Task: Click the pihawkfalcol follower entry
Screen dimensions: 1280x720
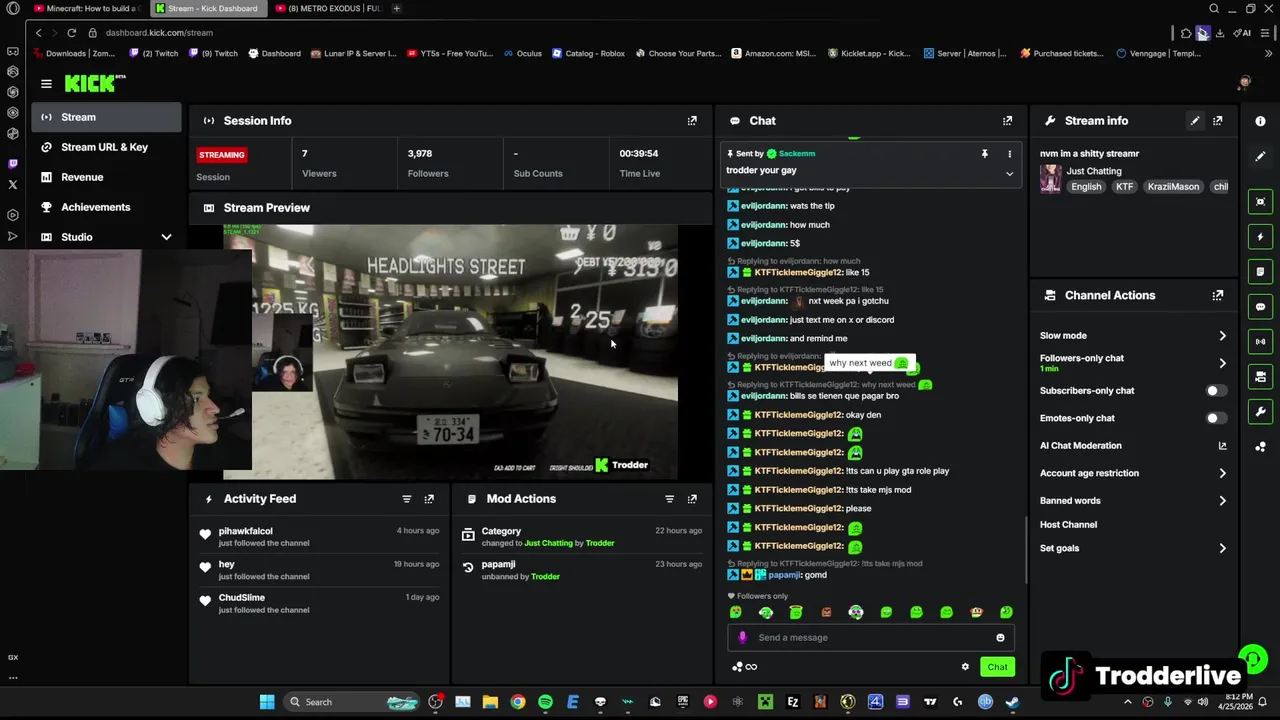Action: 318,537
